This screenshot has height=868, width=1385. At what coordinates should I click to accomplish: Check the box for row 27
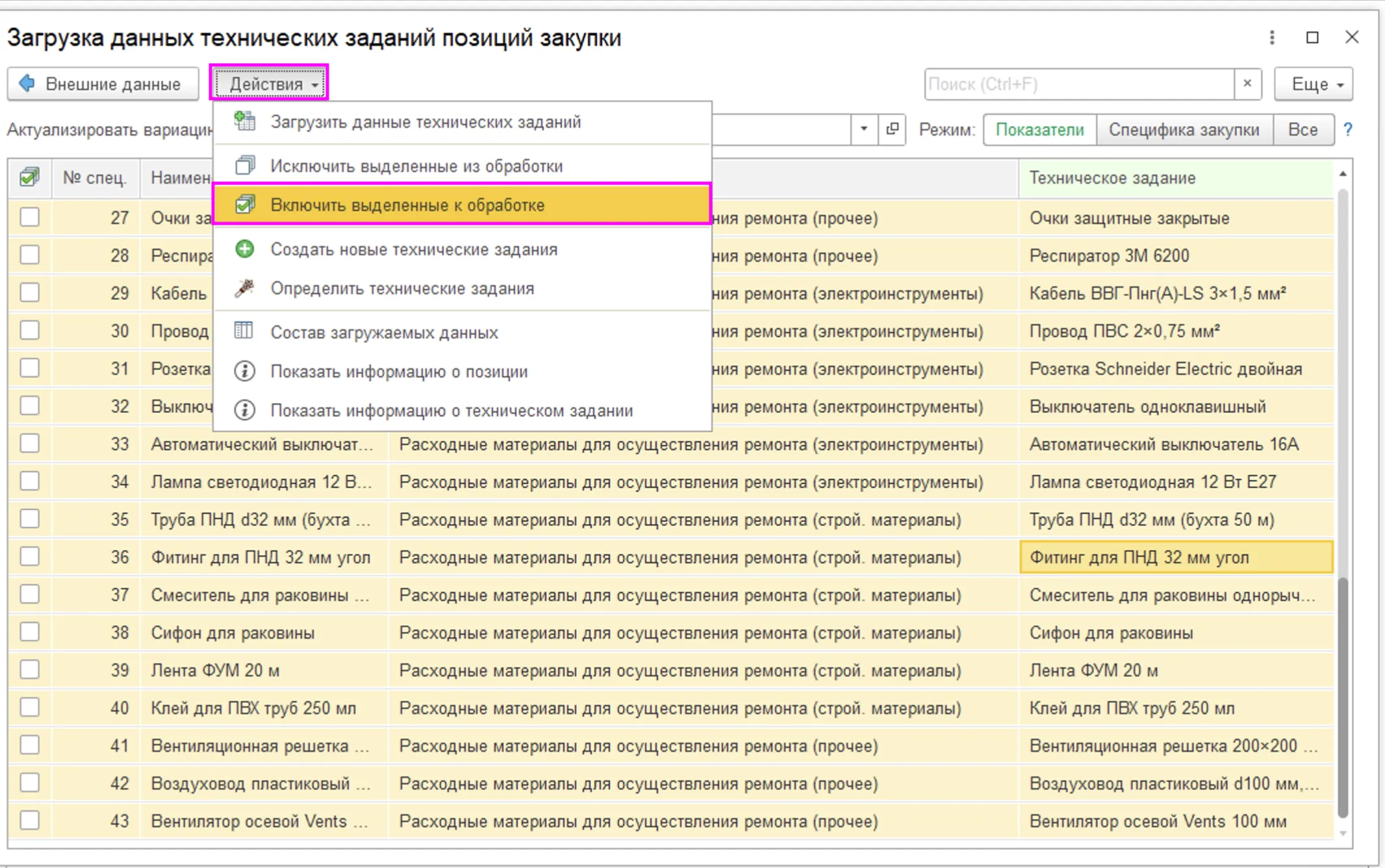(29, 217)
